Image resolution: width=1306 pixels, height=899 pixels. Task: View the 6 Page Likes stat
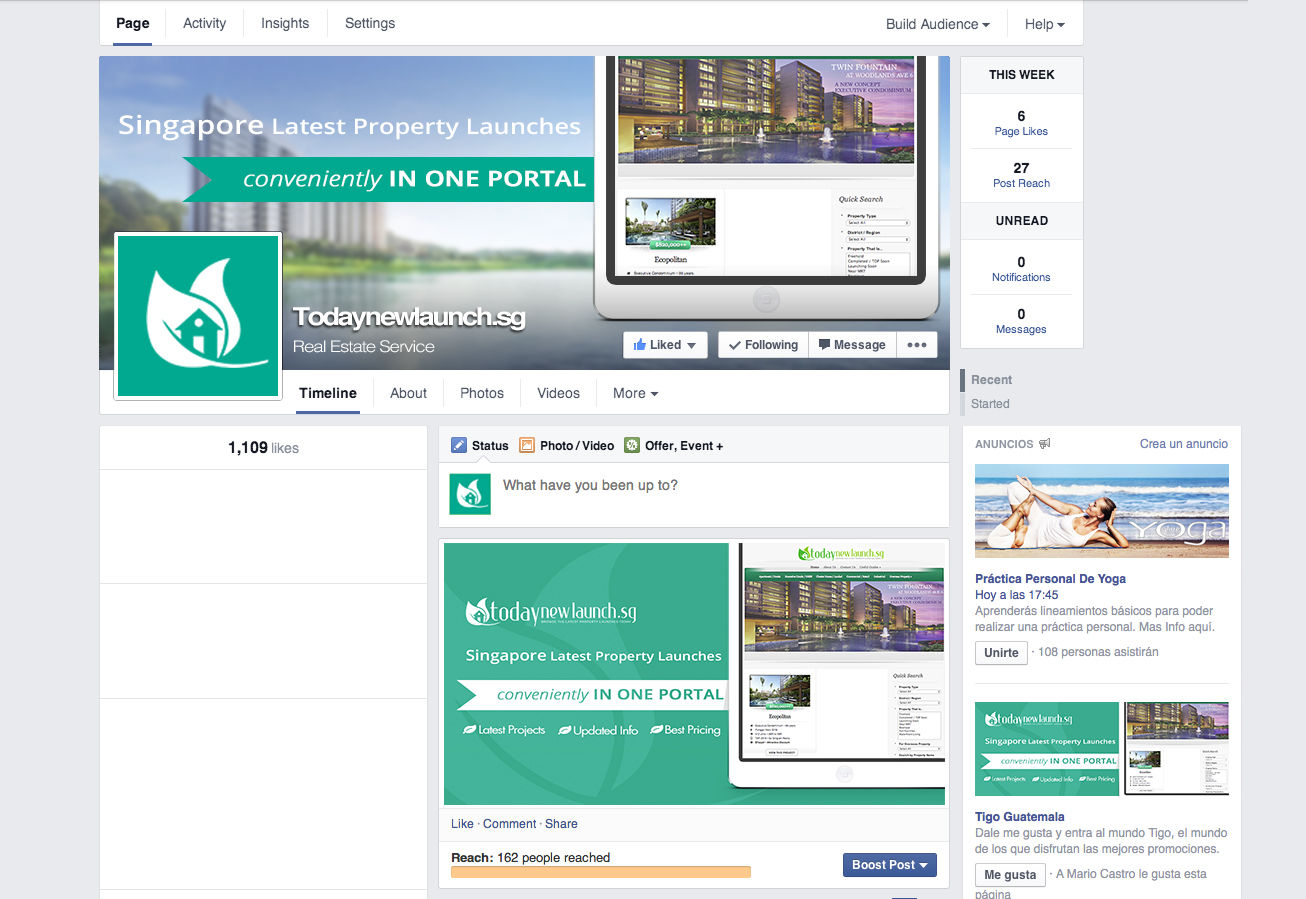point(1021,122)
